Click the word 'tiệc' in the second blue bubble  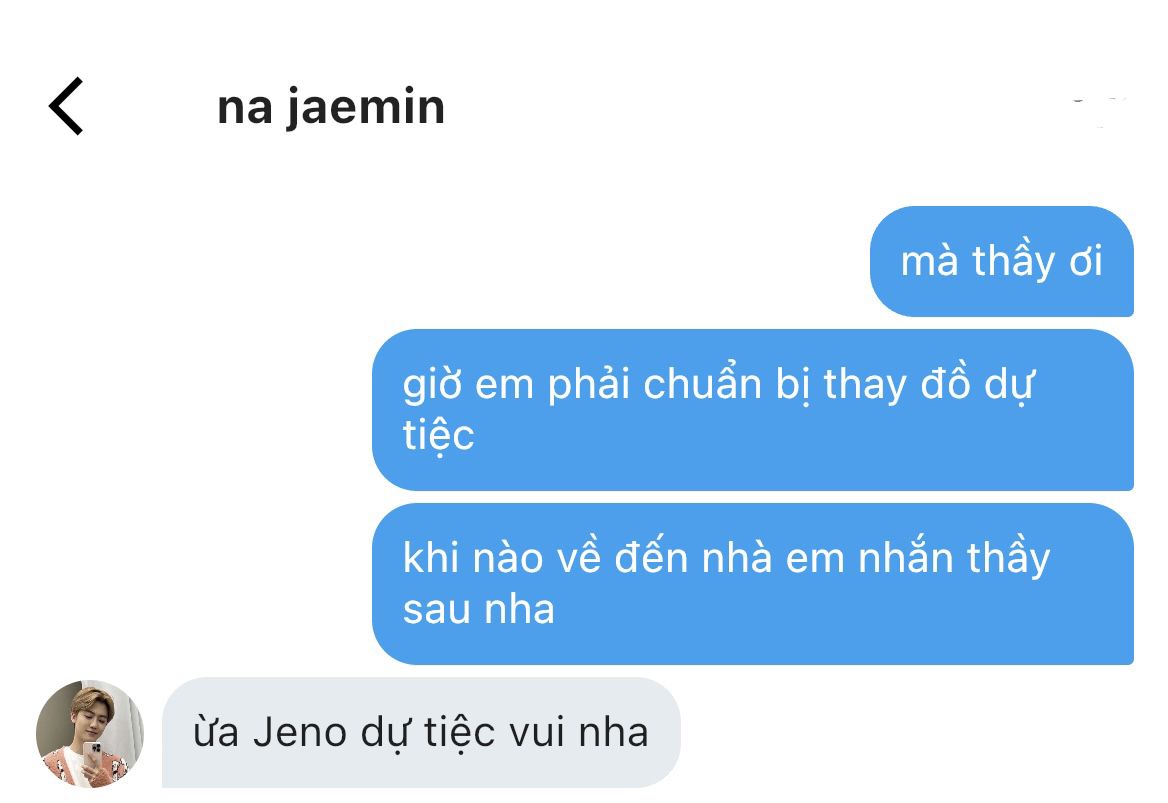tap(438, 435)
